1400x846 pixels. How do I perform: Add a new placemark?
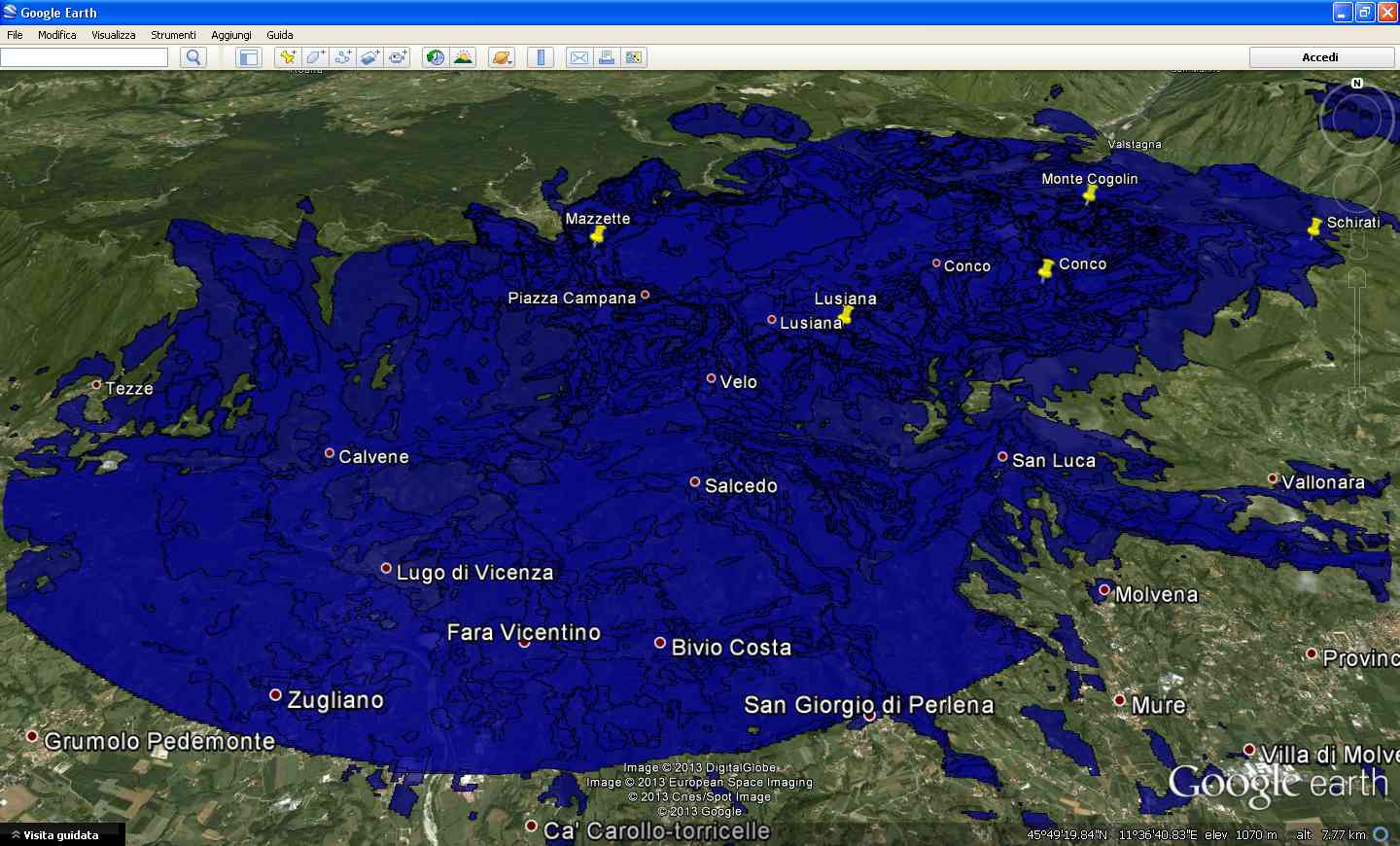click(x=288, y=57)
